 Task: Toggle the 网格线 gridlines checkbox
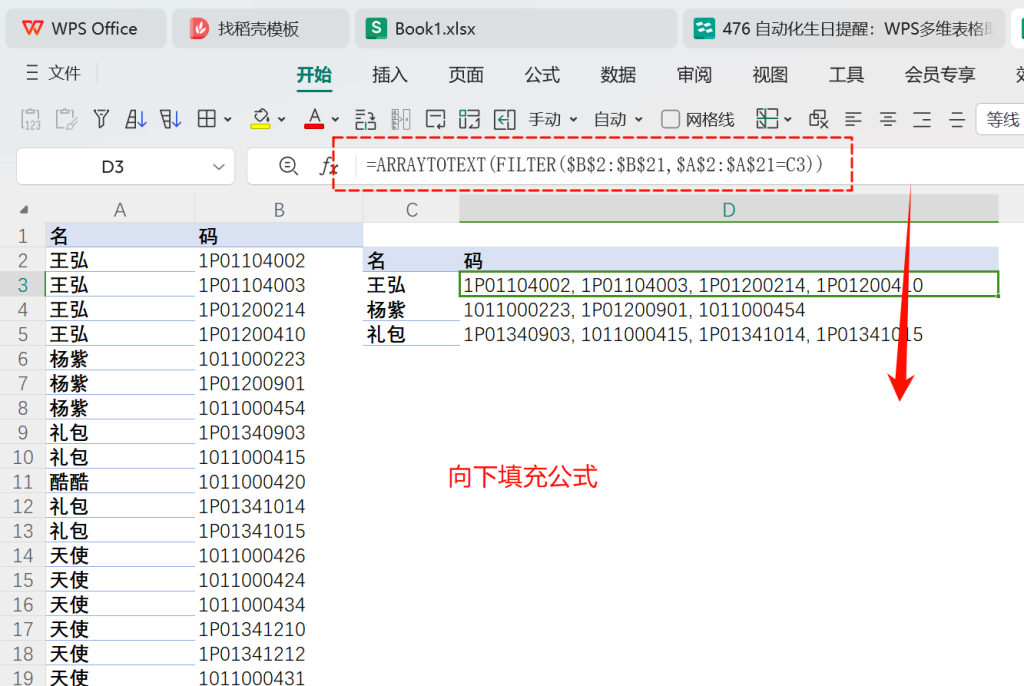(x=670, y=120)
